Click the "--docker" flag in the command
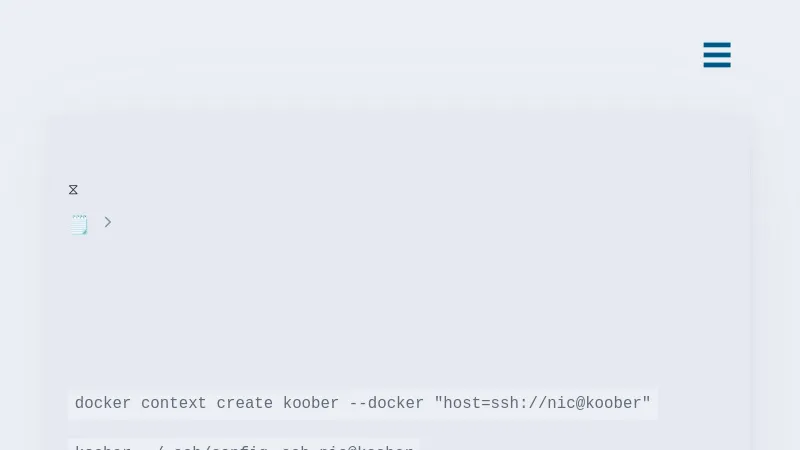Image resolution: width=800 pixels, height=450 pixels. (x=387, y=404)
